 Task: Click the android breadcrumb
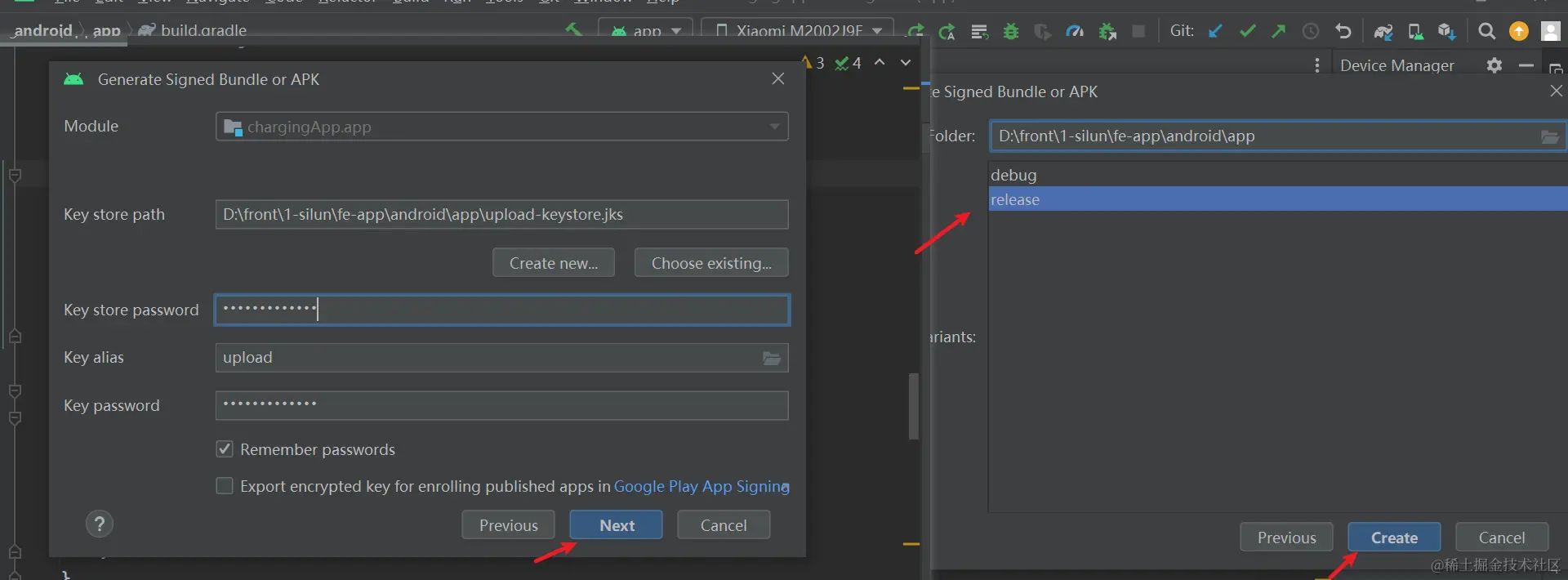pos(43,31)
